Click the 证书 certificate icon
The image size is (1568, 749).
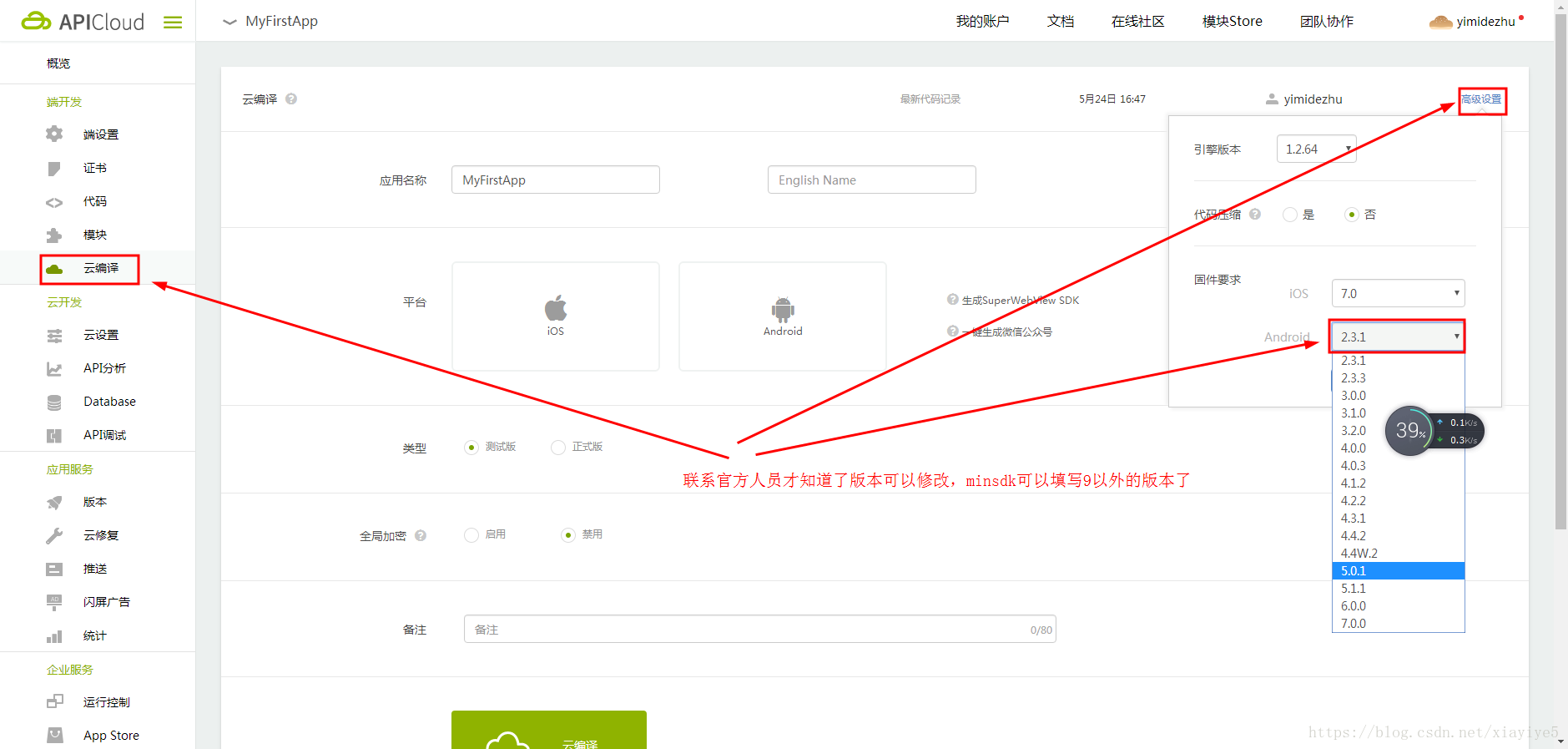[54, 169]
